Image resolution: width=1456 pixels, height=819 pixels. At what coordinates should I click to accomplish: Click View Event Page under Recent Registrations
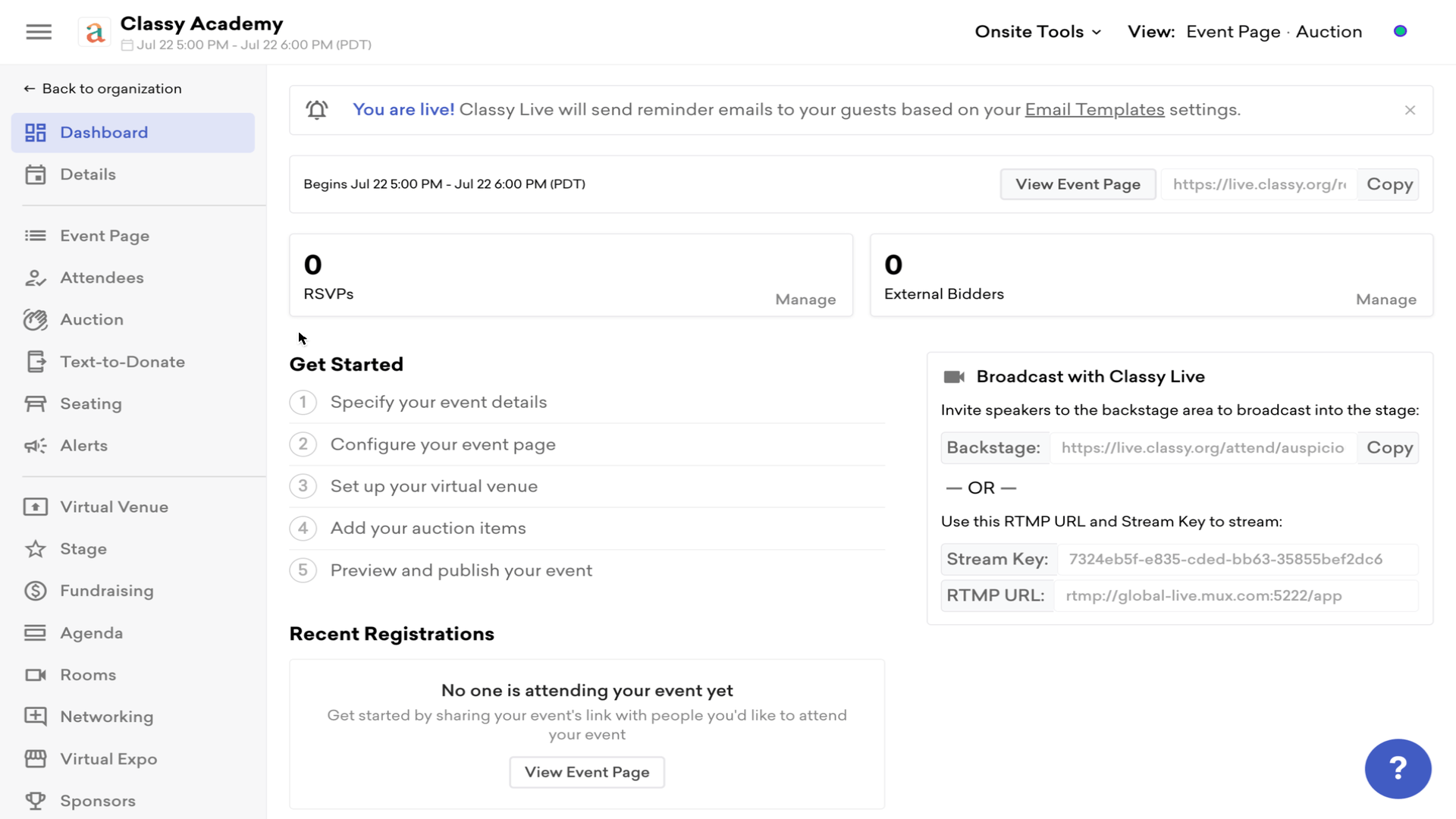pyautogui.click(x=587, y=772)
